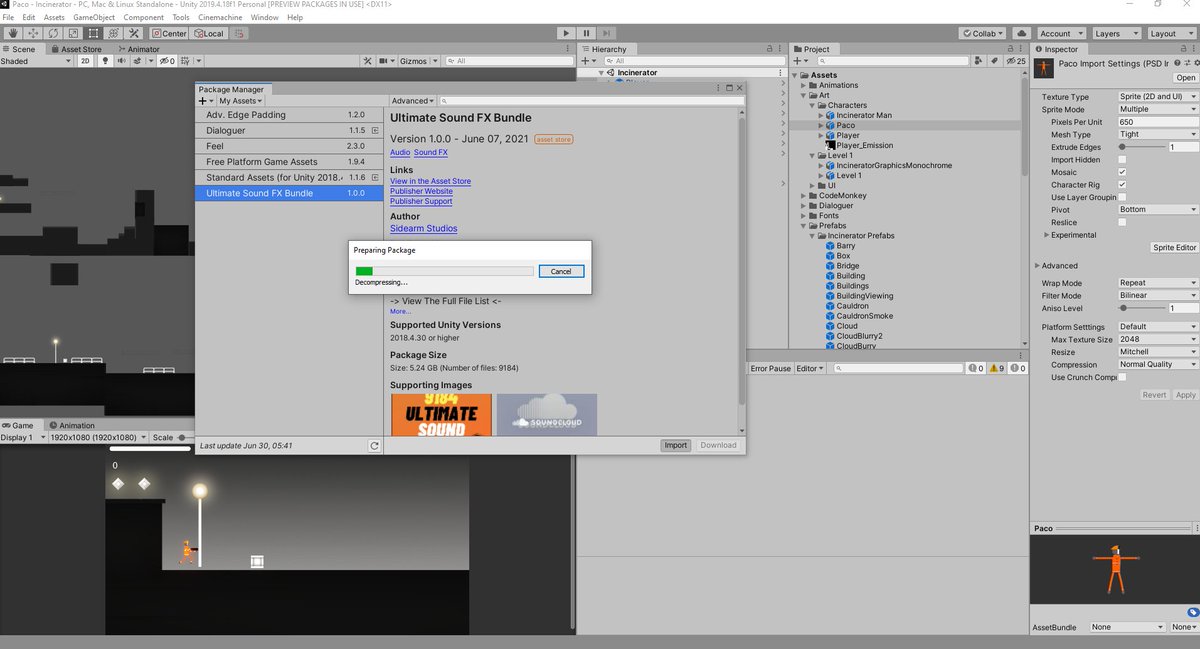Refresh the Package Manager list
This screenshot has width=1200, height=649.
tap(374, 445)
